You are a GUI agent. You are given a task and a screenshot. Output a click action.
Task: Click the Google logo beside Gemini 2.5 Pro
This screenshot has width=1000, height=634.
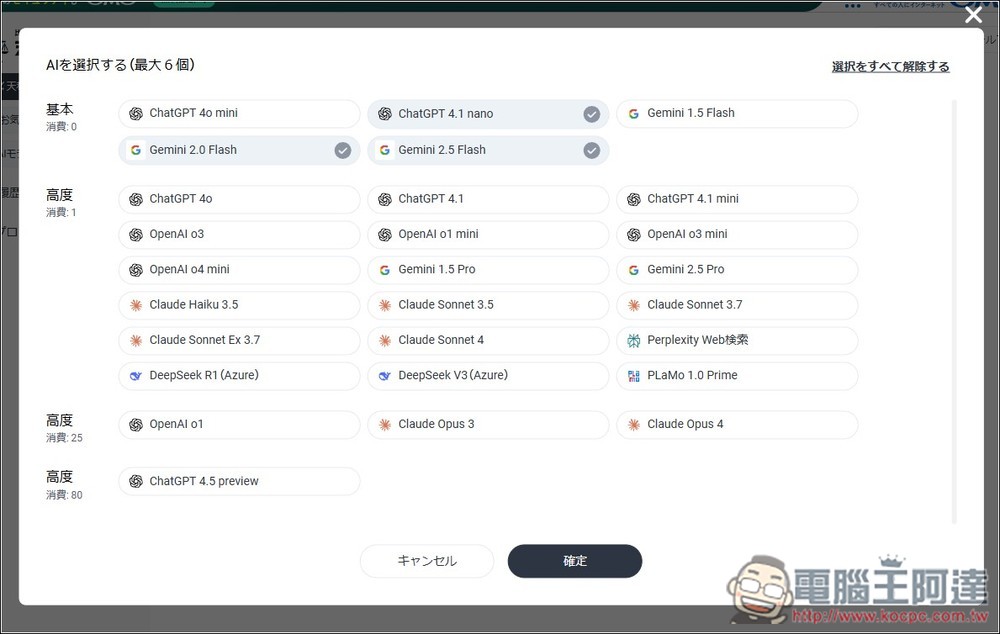point(633,270)
